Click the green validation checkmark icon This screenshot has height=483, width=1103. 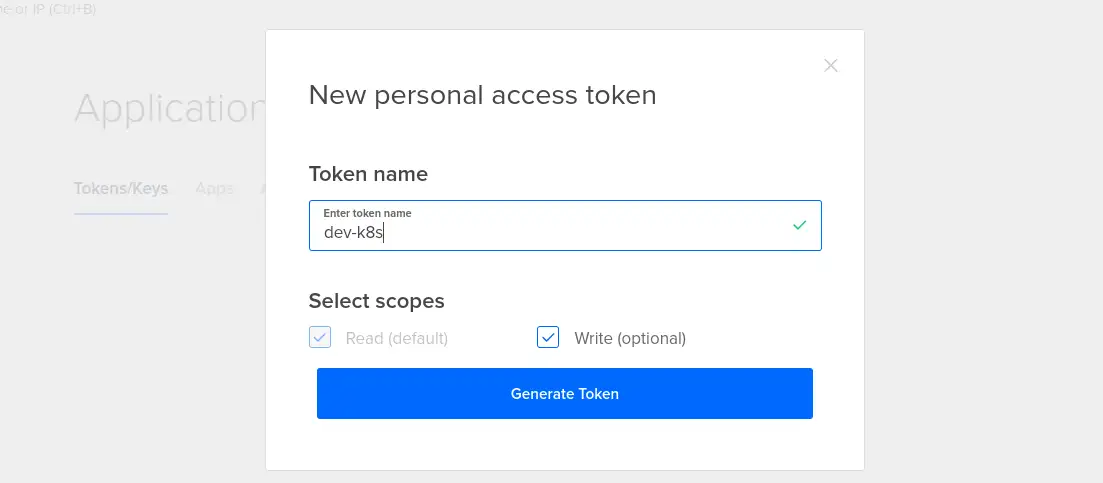799,225
